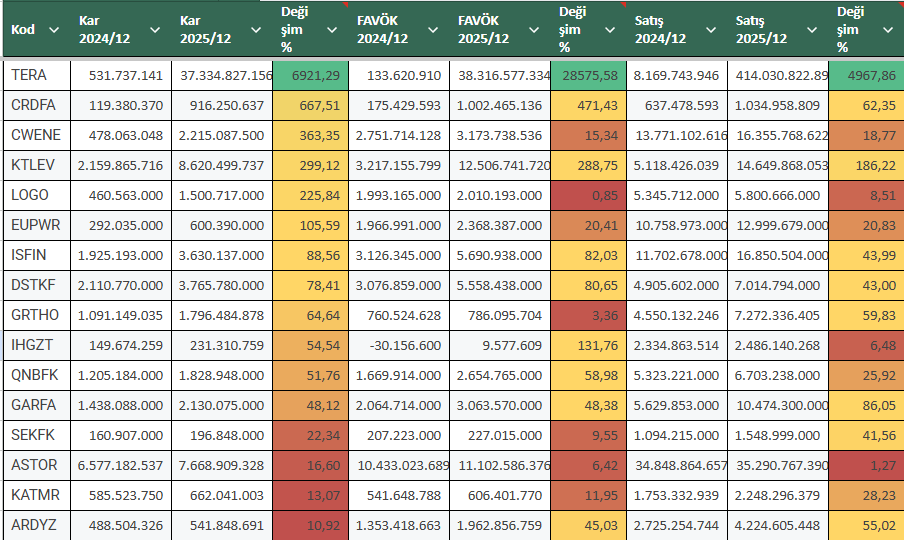Viewport: 904px width, 540px height.
Task: Select the red 0,85 LOGO cell
Action: tap(588, 195)
